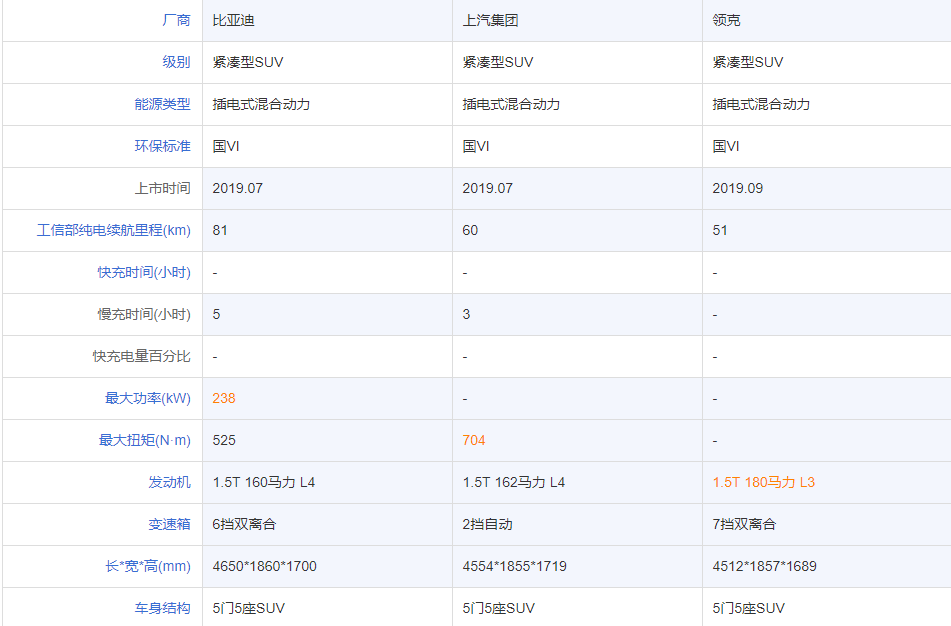
Task: Open the 级别 parameter link
Action: point(176,62)
